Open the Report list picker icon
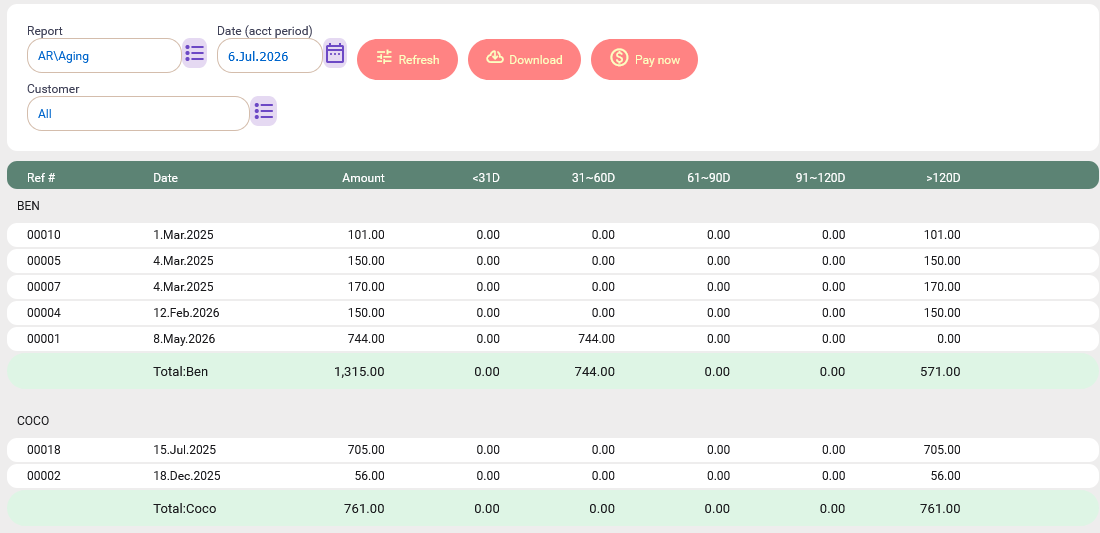This screenshot has width=1100, height=533. (194, 53)
